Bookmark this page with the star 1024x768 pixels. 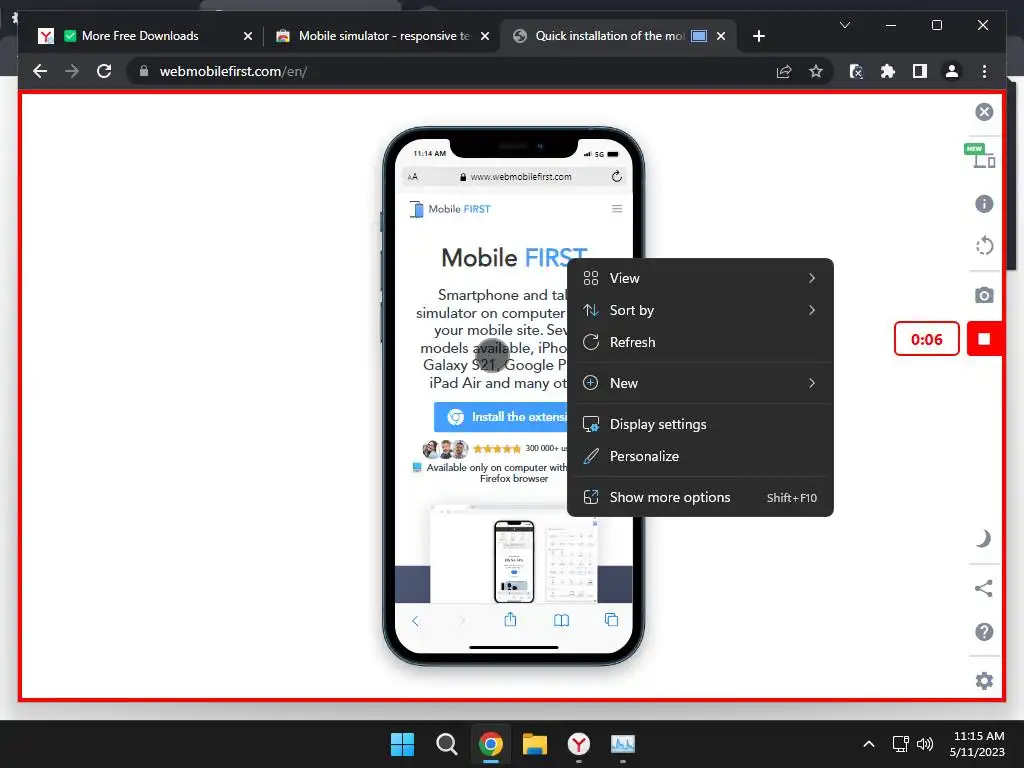point(816,71)
